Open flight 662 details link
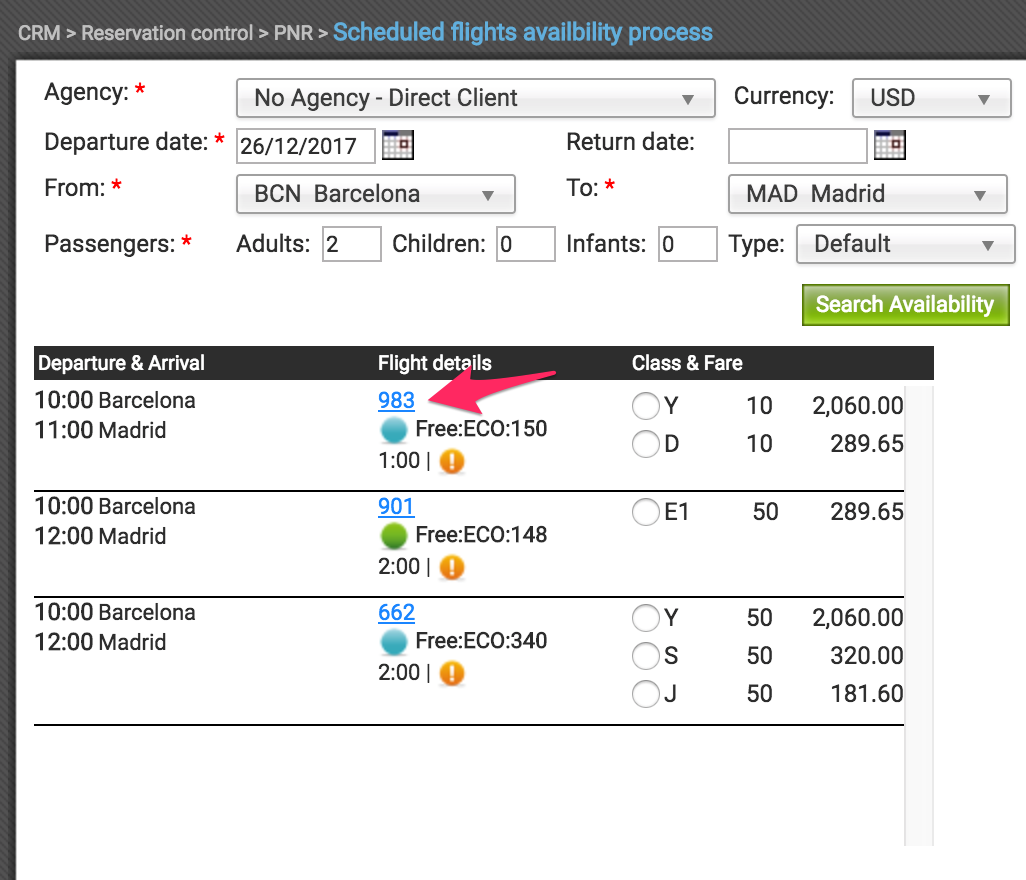Viewport: 1026px width, 880px height. click(x=397, y=612)
